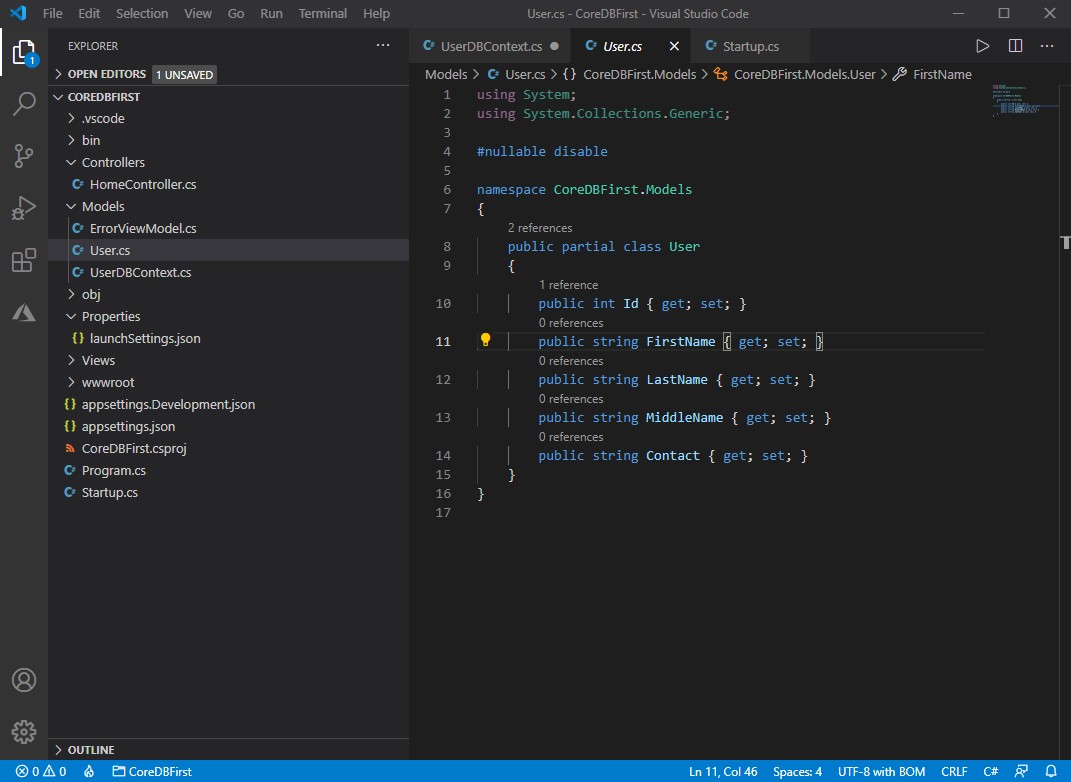Click the lightbulb quick fix on line 11

pos(485,340)
